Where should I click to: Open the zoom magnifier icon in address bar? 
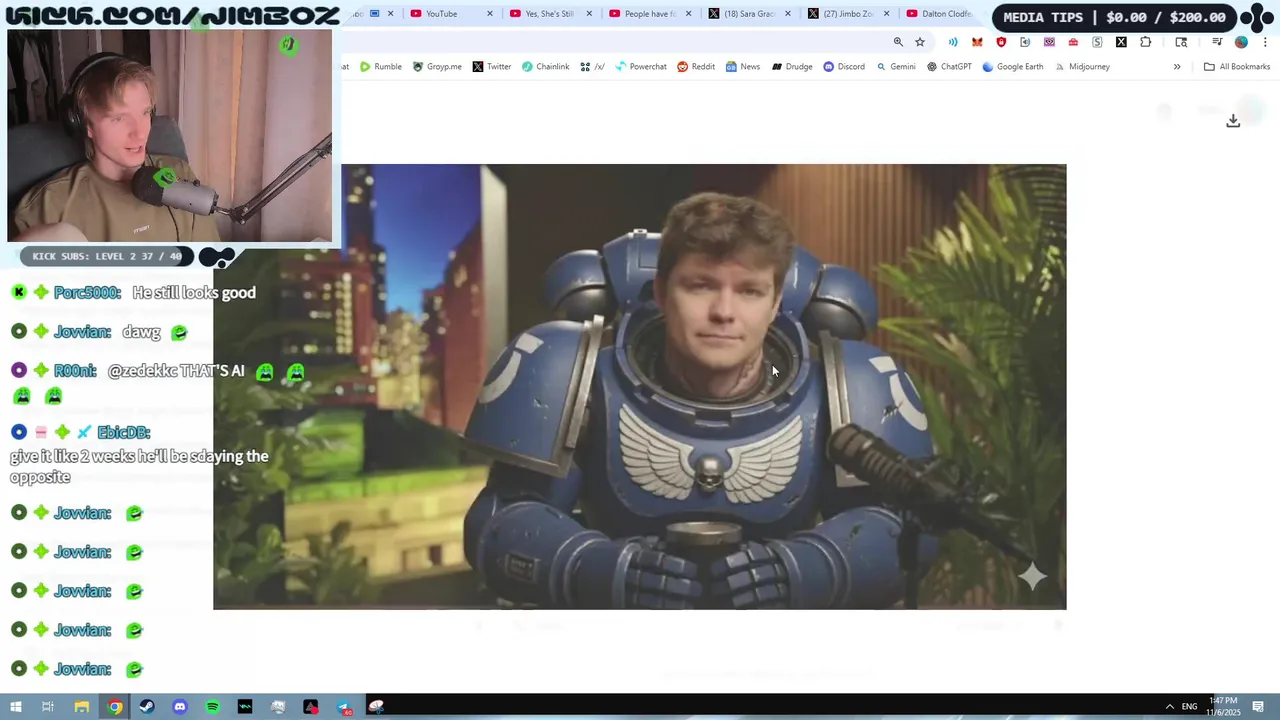[x=898, y=42]
